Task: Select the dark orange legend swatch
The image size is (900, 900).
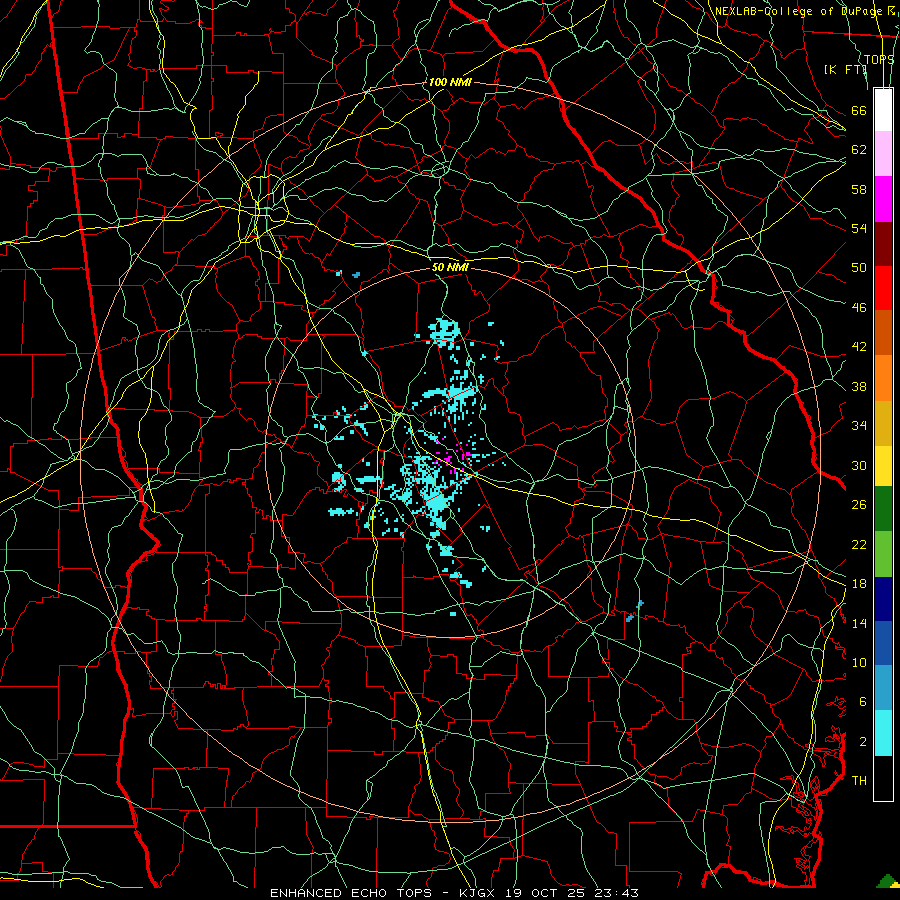Action: 883,332
